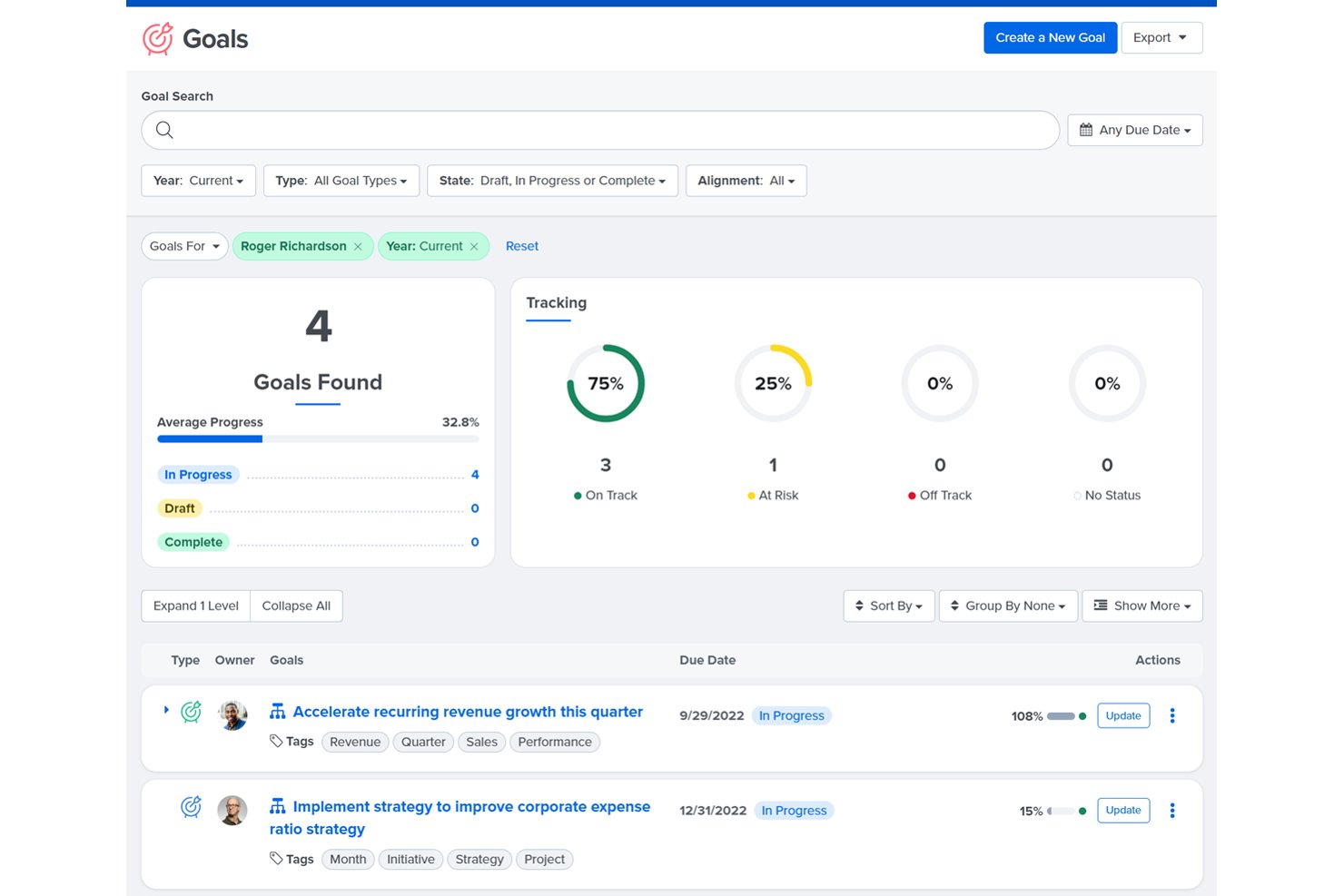Click Expand 1 Level button
The width and height of the screenshot is (1344, 896).
click(196, 606)
